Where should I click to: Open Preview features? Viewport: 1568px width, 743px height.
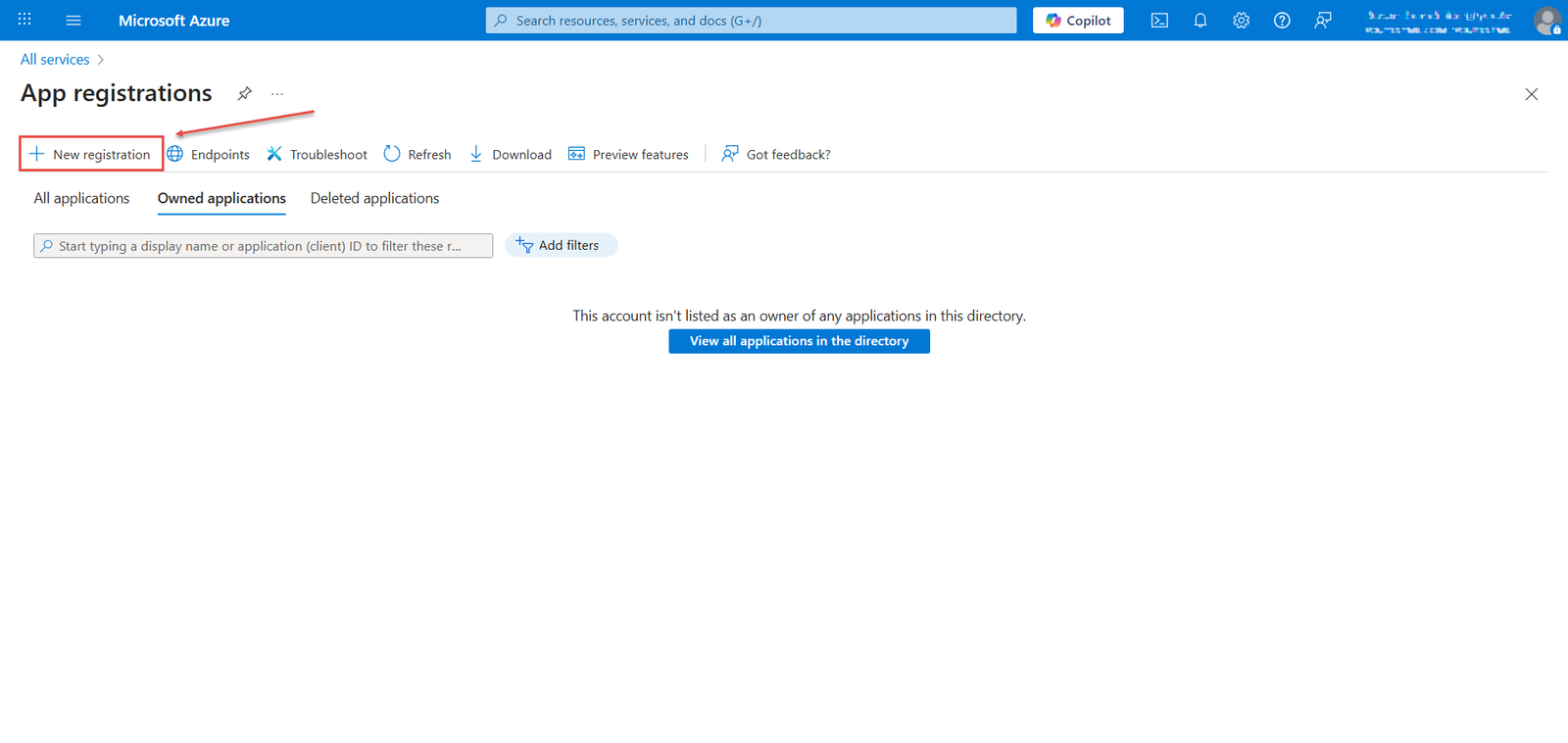pyautogui.click(x=629, y=154)
